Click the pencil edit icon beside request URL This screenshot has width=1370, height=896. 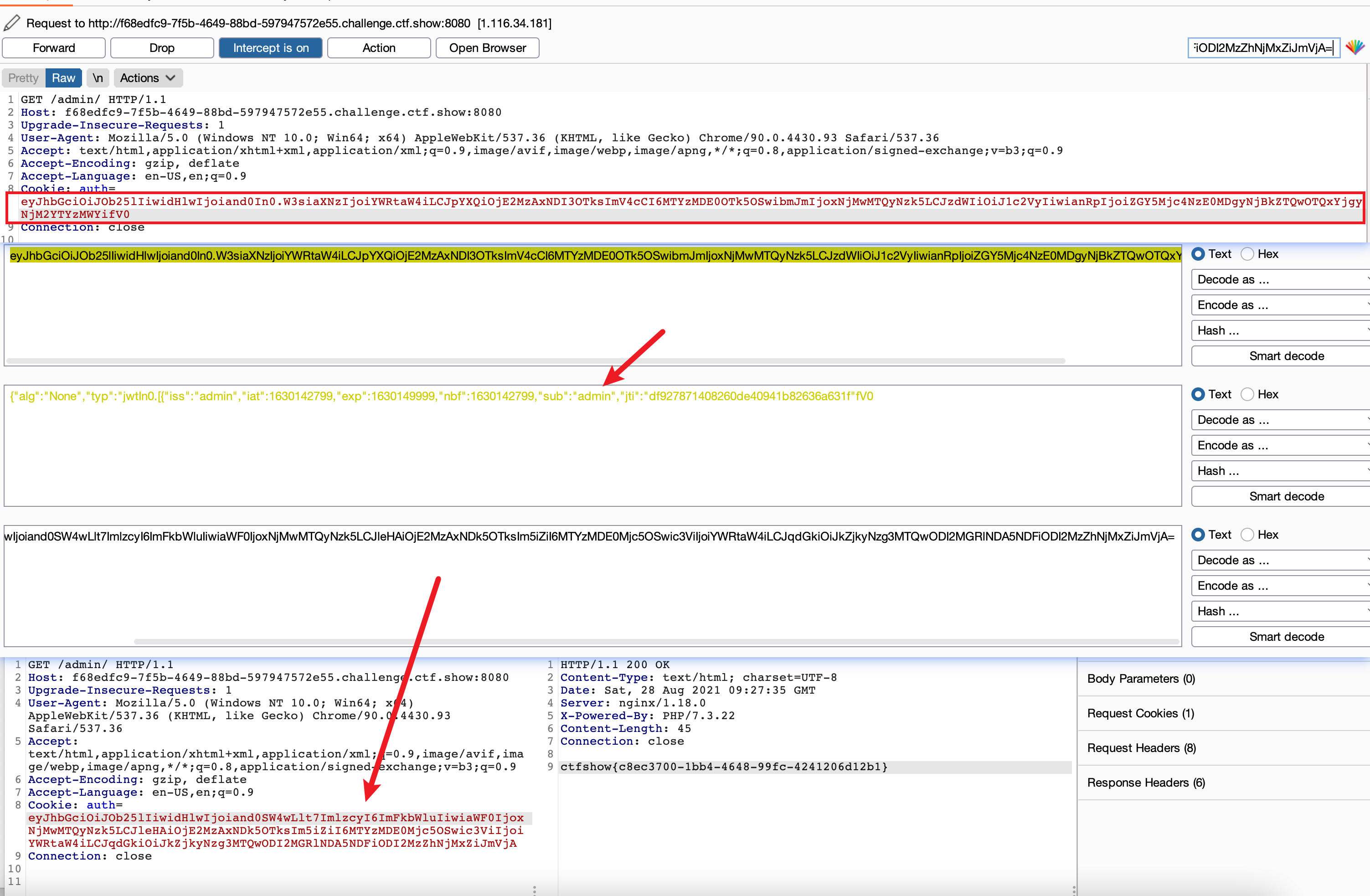[11, 23]
